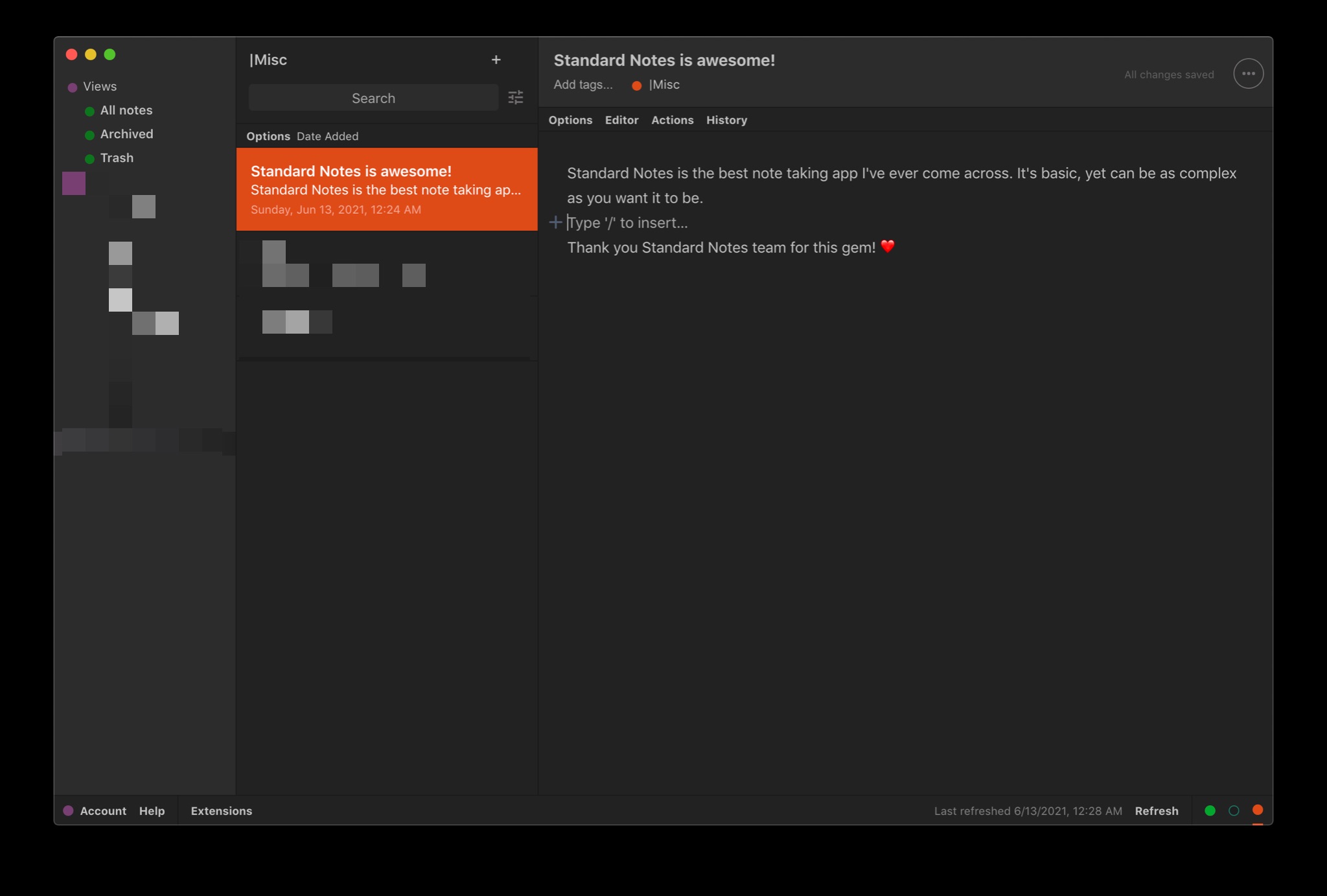The width and height of the screenshot is (1327, 896).
Task: Click the hollow teal circle in footer
Action: tap(1234, 810)
